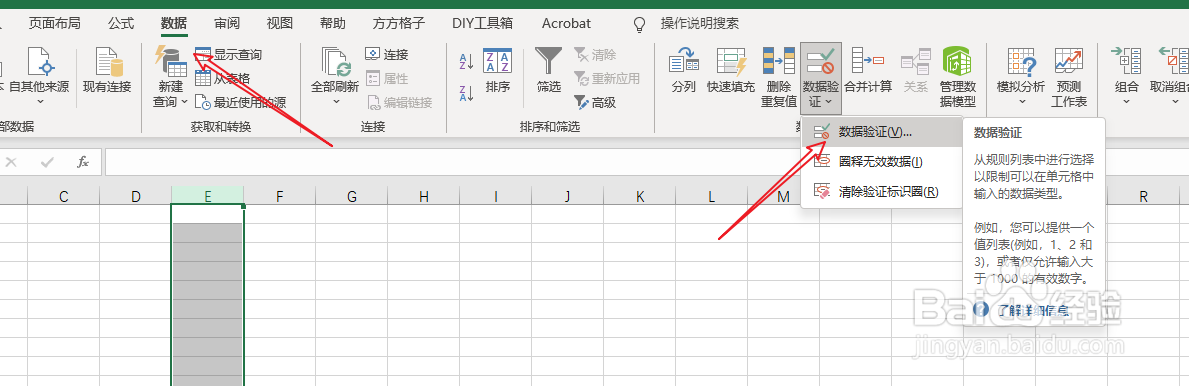Click 清除 clear filter
1189x386 pixels.
(594, 55)
